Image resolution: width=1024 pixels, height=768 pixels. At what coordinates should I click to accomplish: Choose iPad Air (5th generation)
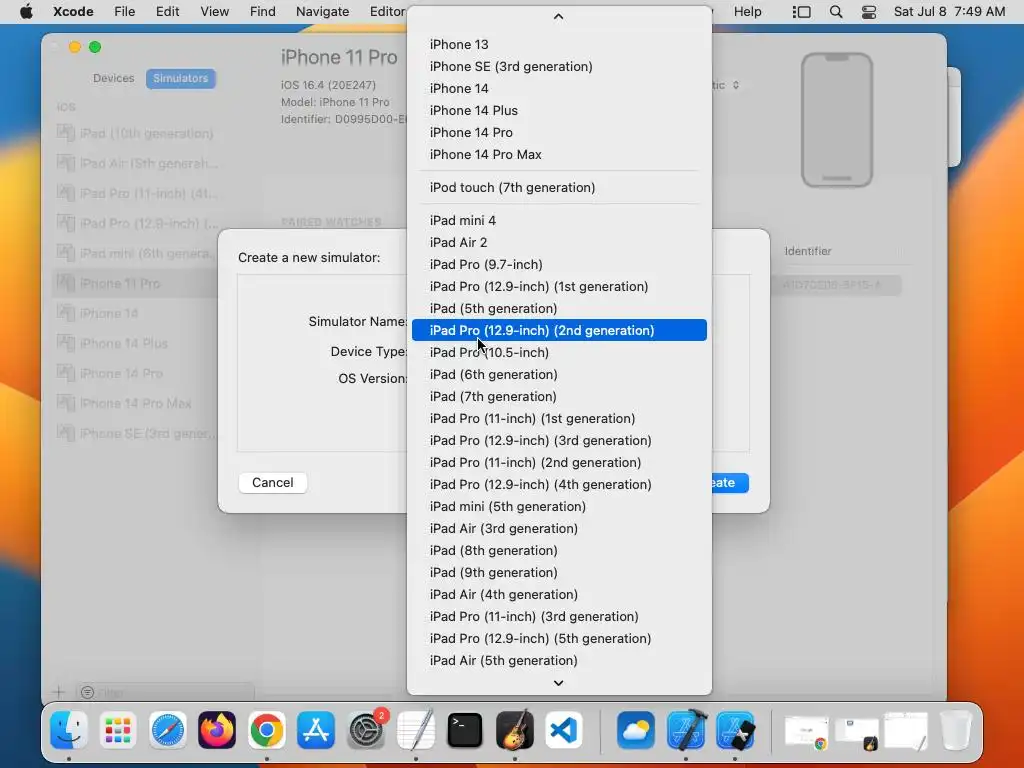559,660
